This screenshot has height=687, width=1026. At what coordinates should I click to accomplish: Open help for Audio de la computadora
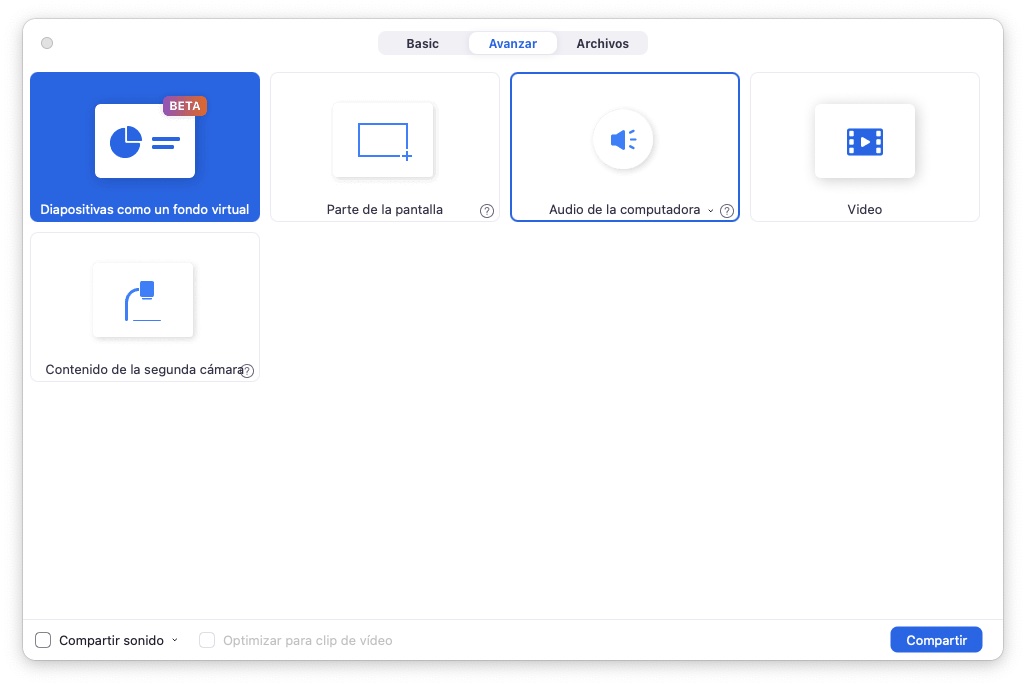[727, 211]
